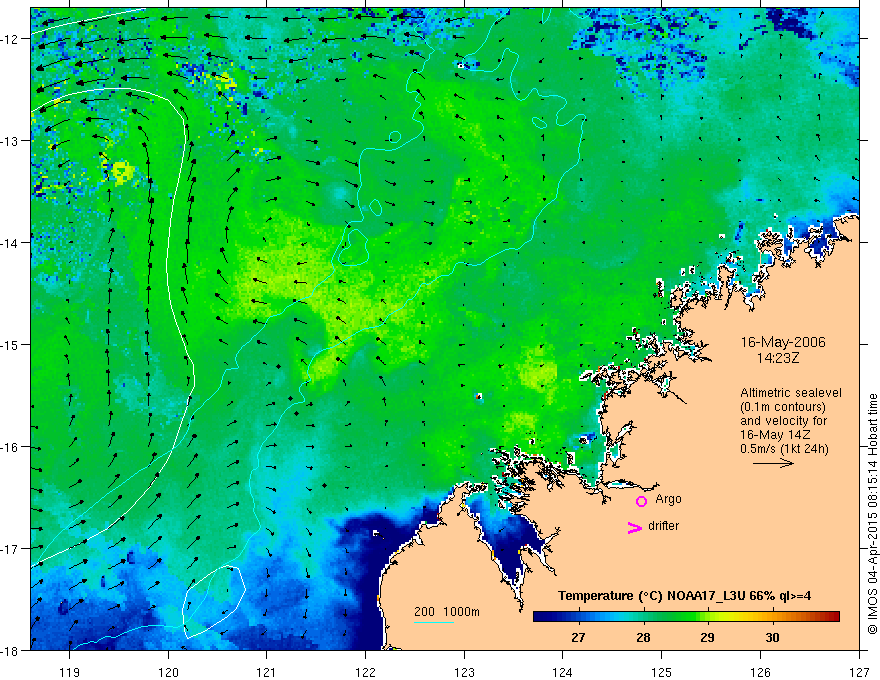Screen dimensions: 880x680
Task: Click the temperature color bar
Action: click(x=686, y=617)
